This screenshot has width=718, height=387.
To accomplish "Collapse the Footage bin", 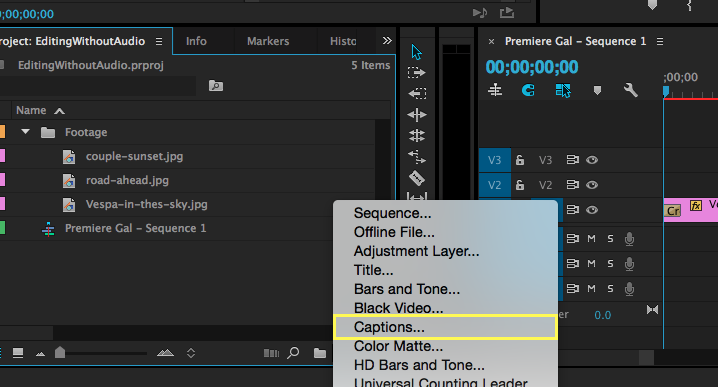I will click(25, 132).
